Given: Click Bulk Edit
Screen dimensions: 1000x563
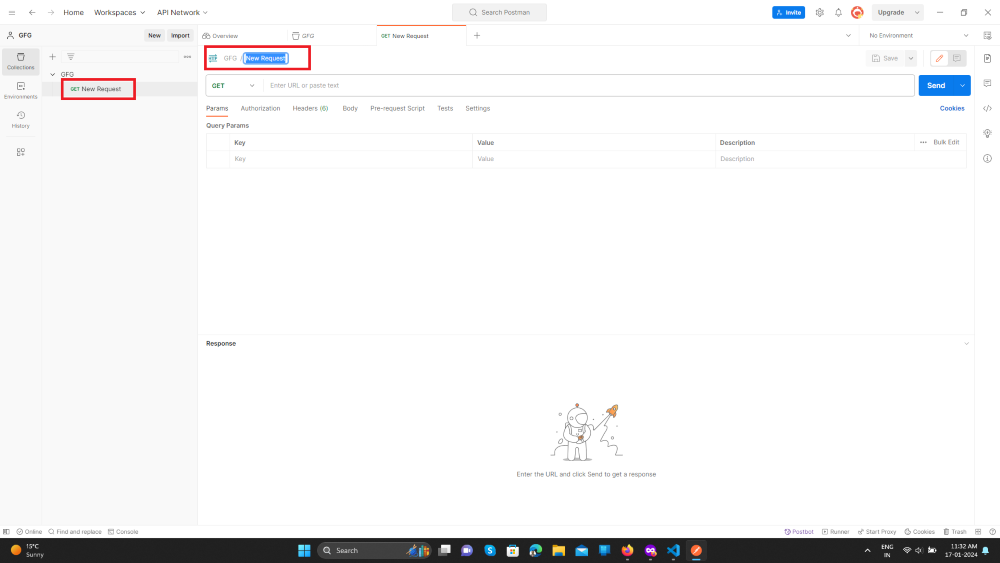Looking at the screenshot, I should click(946, 142).
